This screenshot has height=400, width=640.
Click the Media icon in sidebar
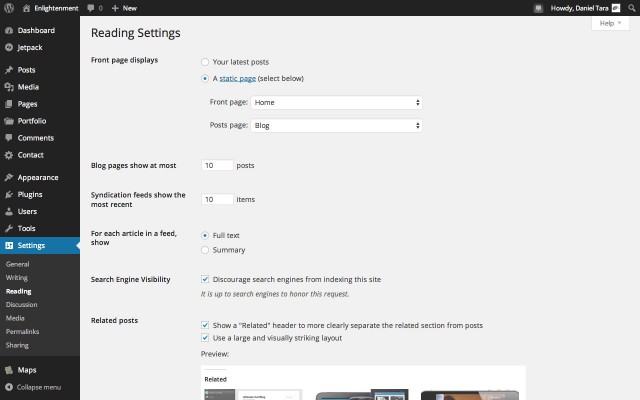(9, 87)
